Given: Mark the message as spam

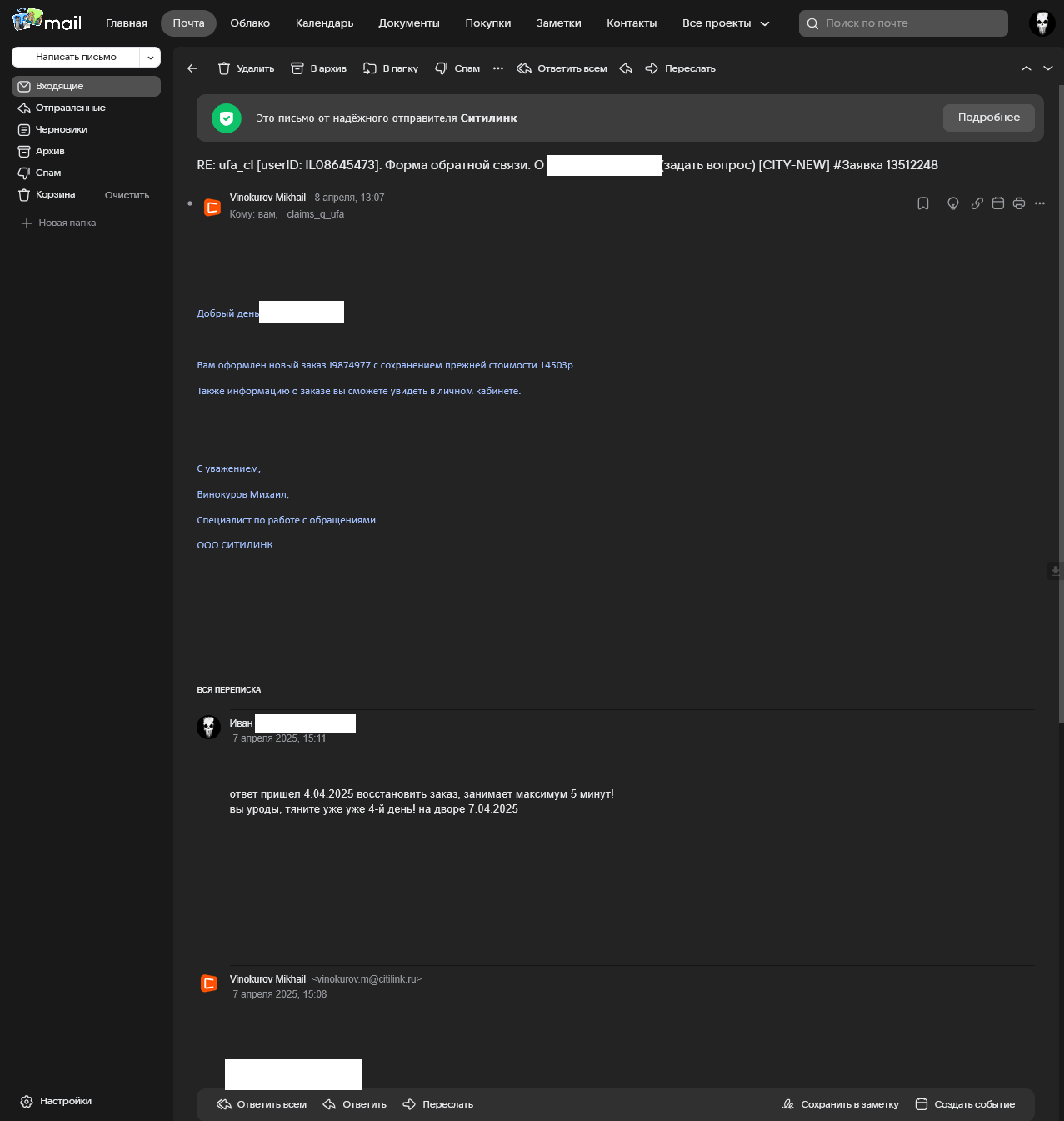Looking at the screenshot, I should 457,68.
